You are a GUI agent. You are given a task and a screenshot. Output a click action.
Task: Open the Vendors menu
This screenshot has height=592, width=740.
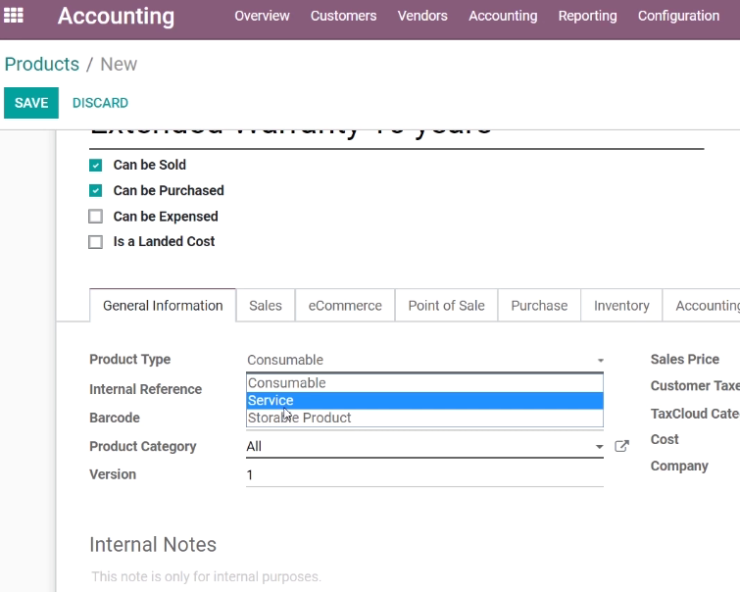pyautogui.click(x=422, y=16)
